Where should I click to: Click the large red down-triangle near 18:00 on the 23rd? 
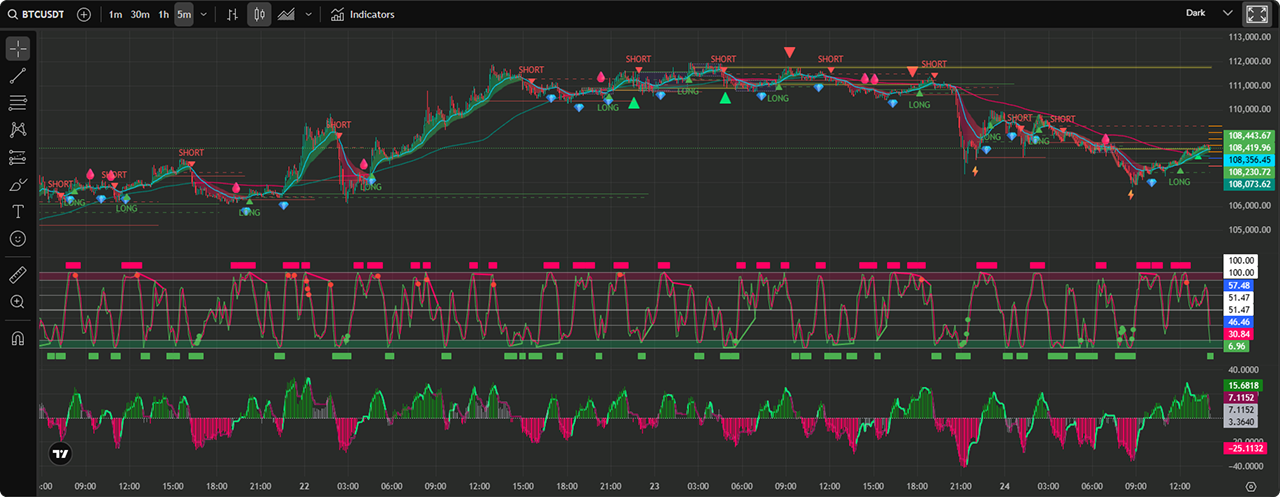tap(911, 71)
